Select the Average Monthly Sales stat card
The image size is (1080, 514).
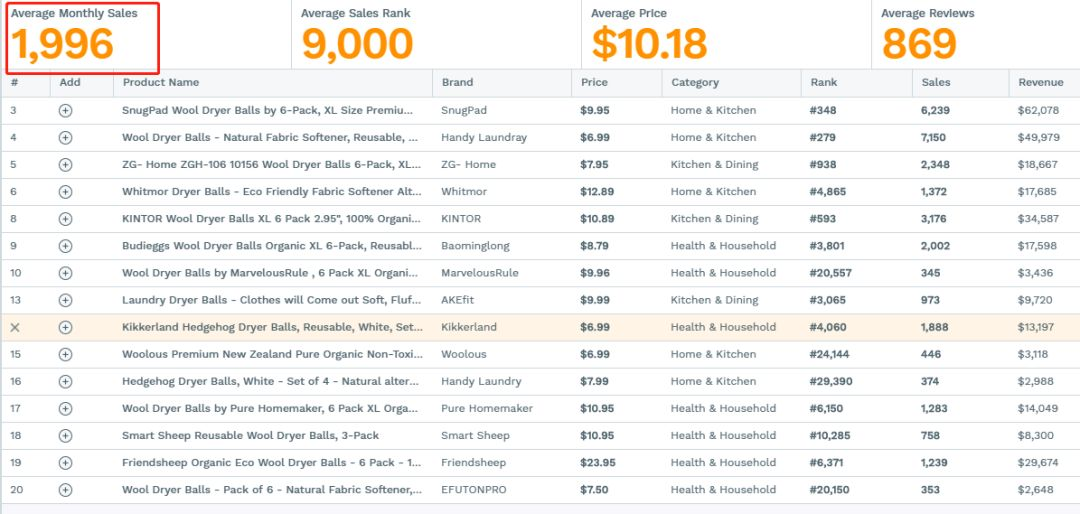coord(83,38)
